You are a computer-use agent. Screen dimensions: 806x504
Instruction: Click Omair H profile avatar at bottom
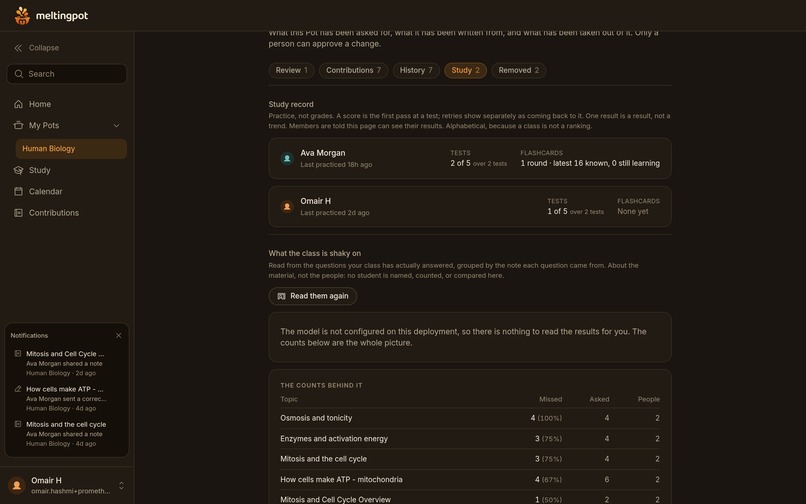point(16,485)
